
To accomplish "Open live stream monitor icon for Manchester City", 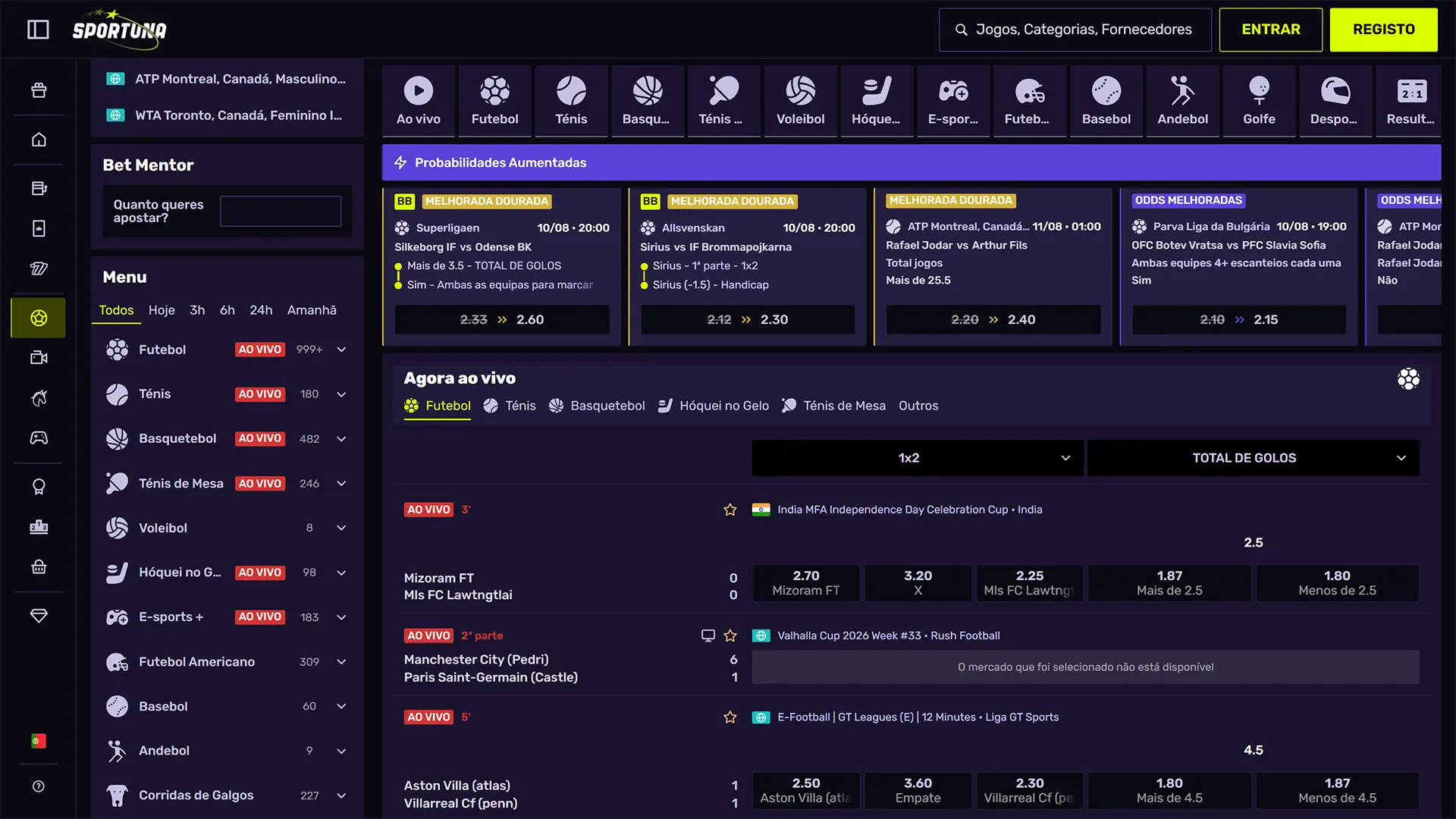I will click(x=708, y=635).
